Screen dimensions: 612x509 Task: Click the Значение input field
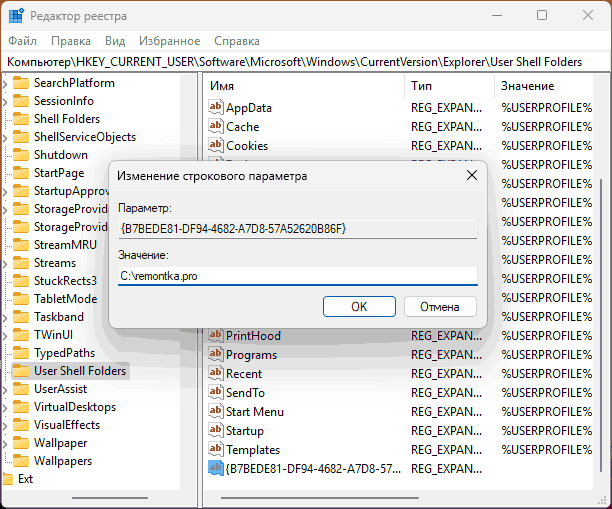coord(297,276)
